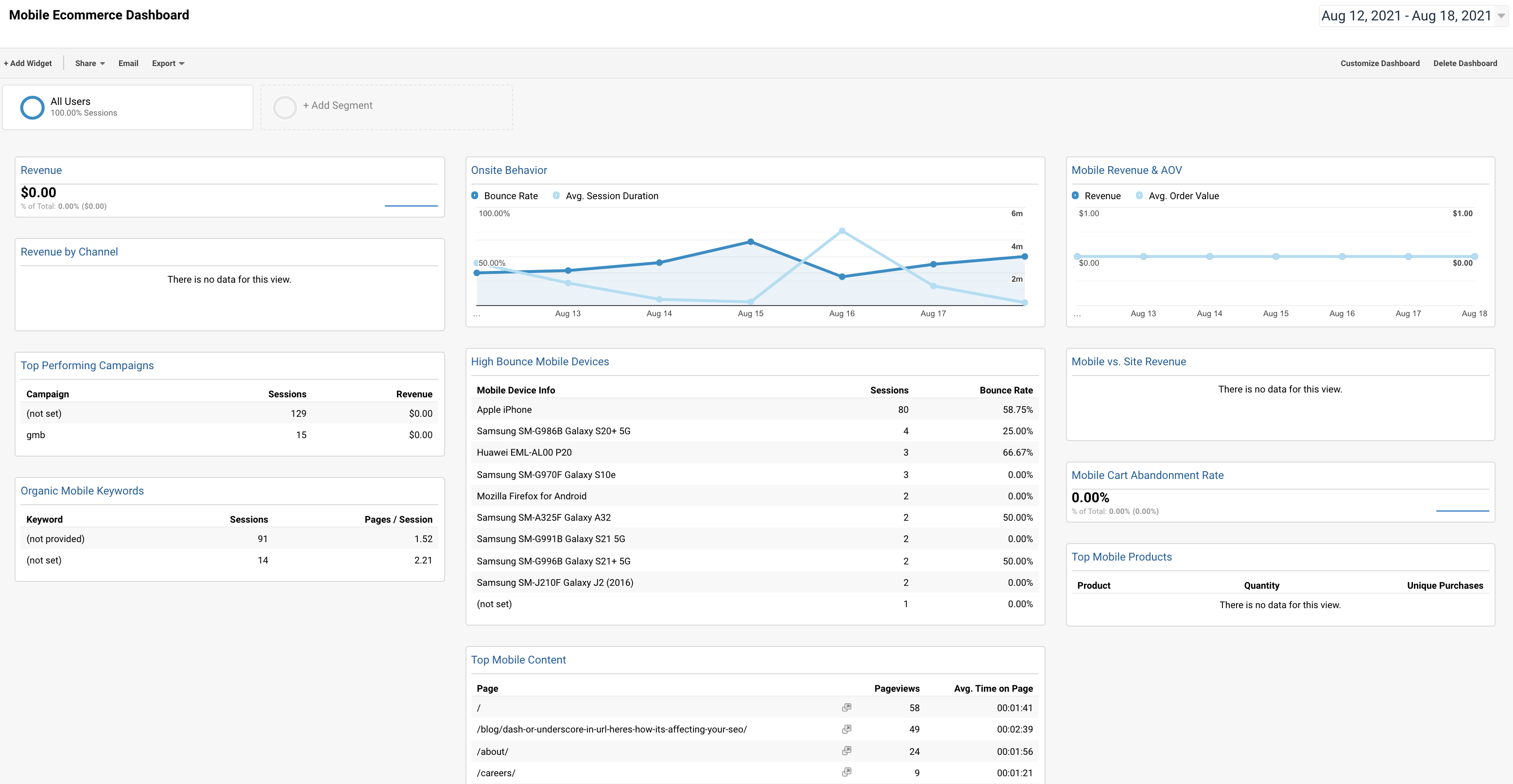Toggle the Avg. Order Value series visibility
The height and width of the screenshot is (784, 1513).
(1184, 196)
